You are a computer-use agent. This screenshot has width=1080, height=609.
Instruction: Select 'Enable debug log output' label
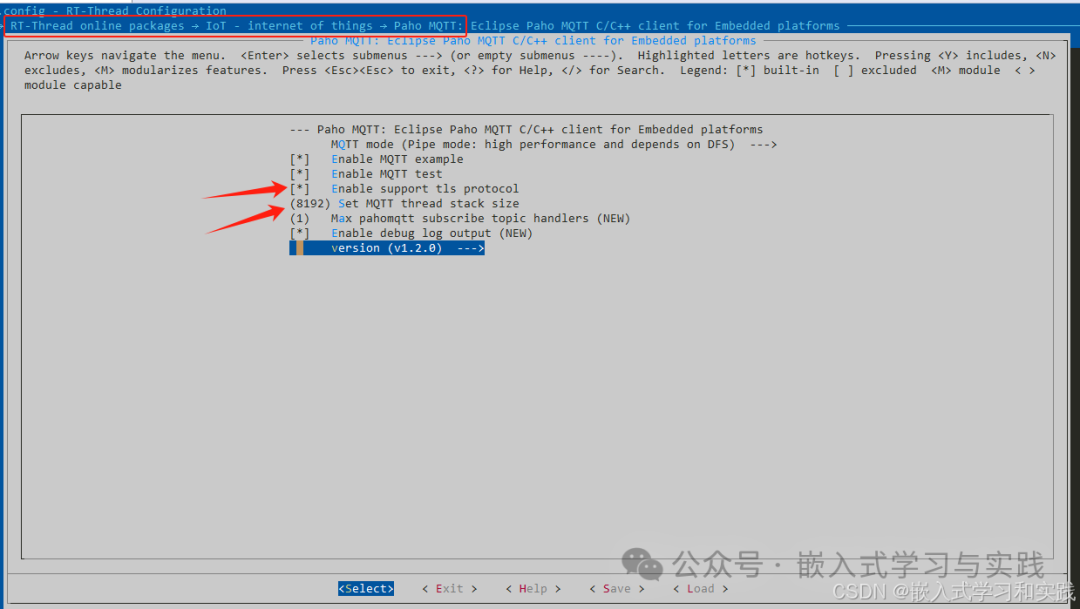click(432, 234)
